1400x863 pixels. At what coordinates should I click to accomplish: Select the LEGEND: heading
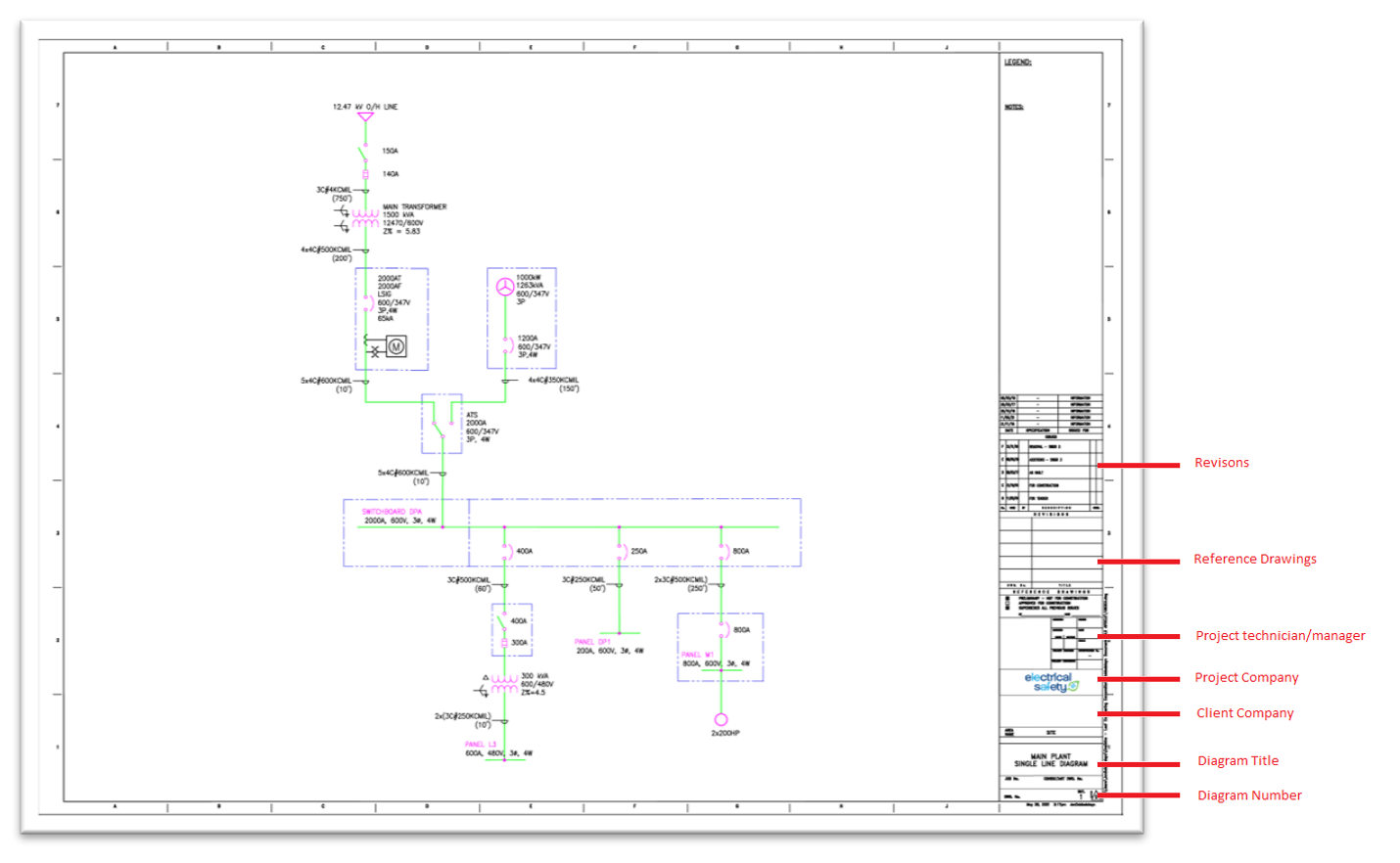coord(1017,63)
